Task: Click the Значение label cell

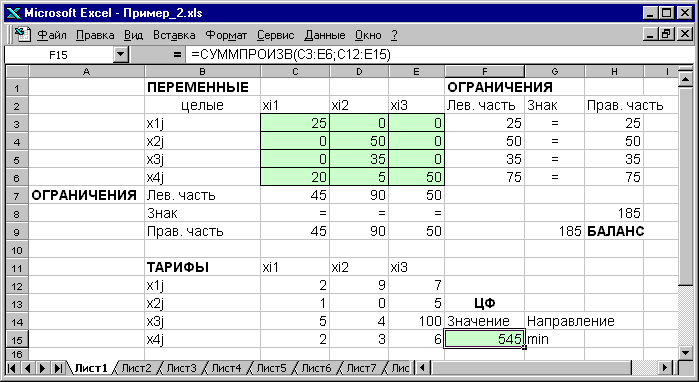Action: click(x=485, y=321)
